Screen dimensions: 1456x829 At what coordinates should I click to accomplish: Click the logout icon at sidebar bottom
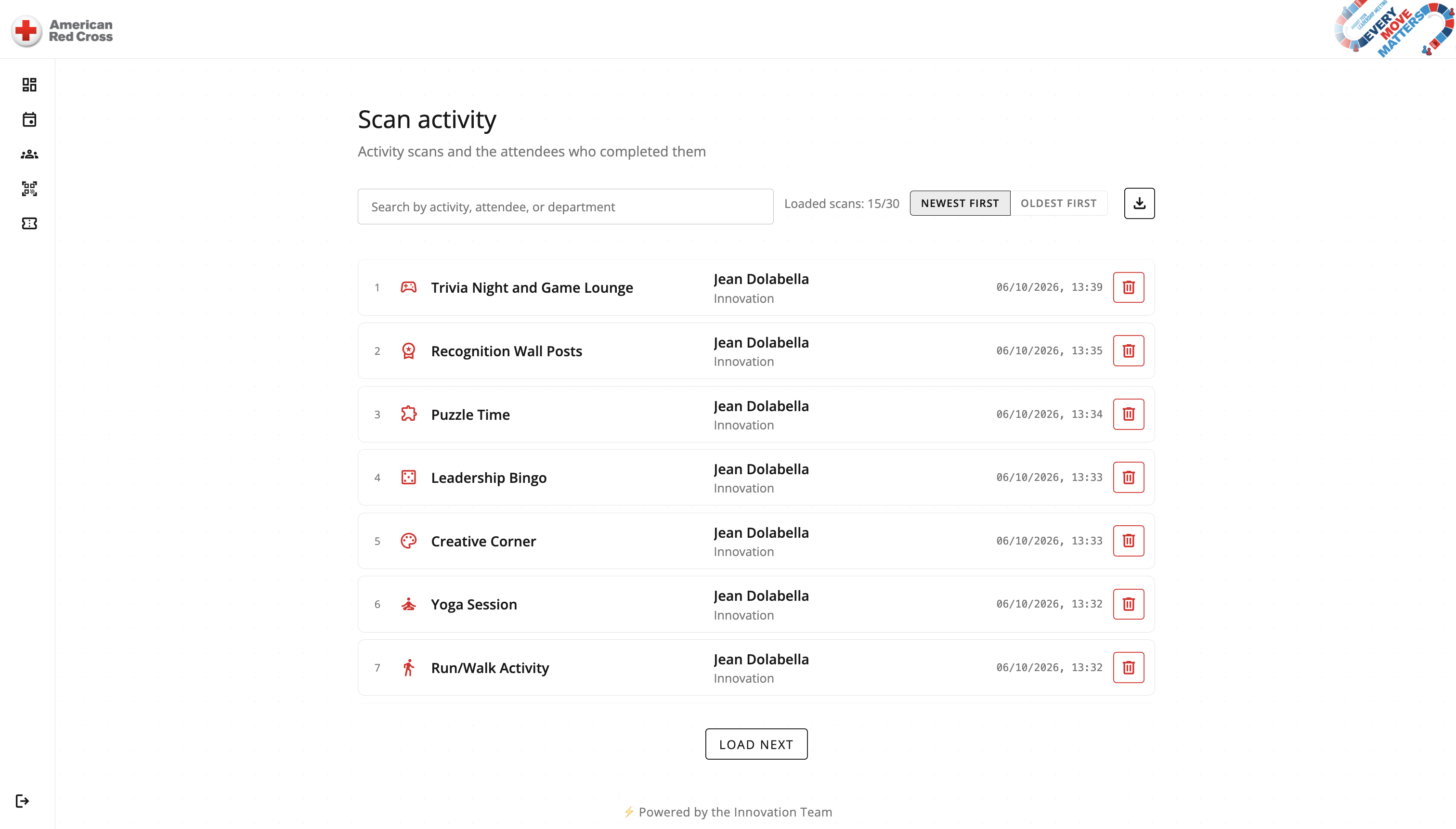point(22,801)
